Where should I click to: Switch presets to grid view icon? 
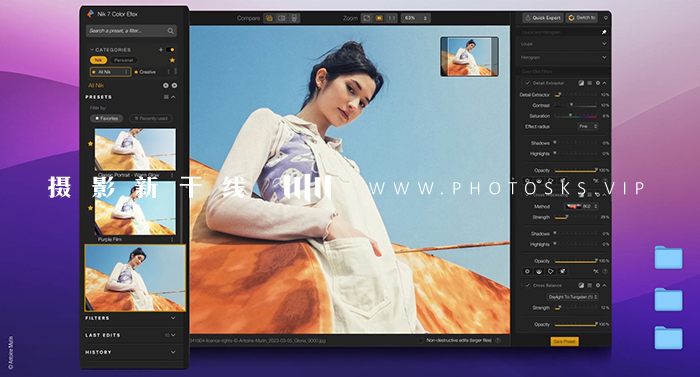(x=166, y=97)
